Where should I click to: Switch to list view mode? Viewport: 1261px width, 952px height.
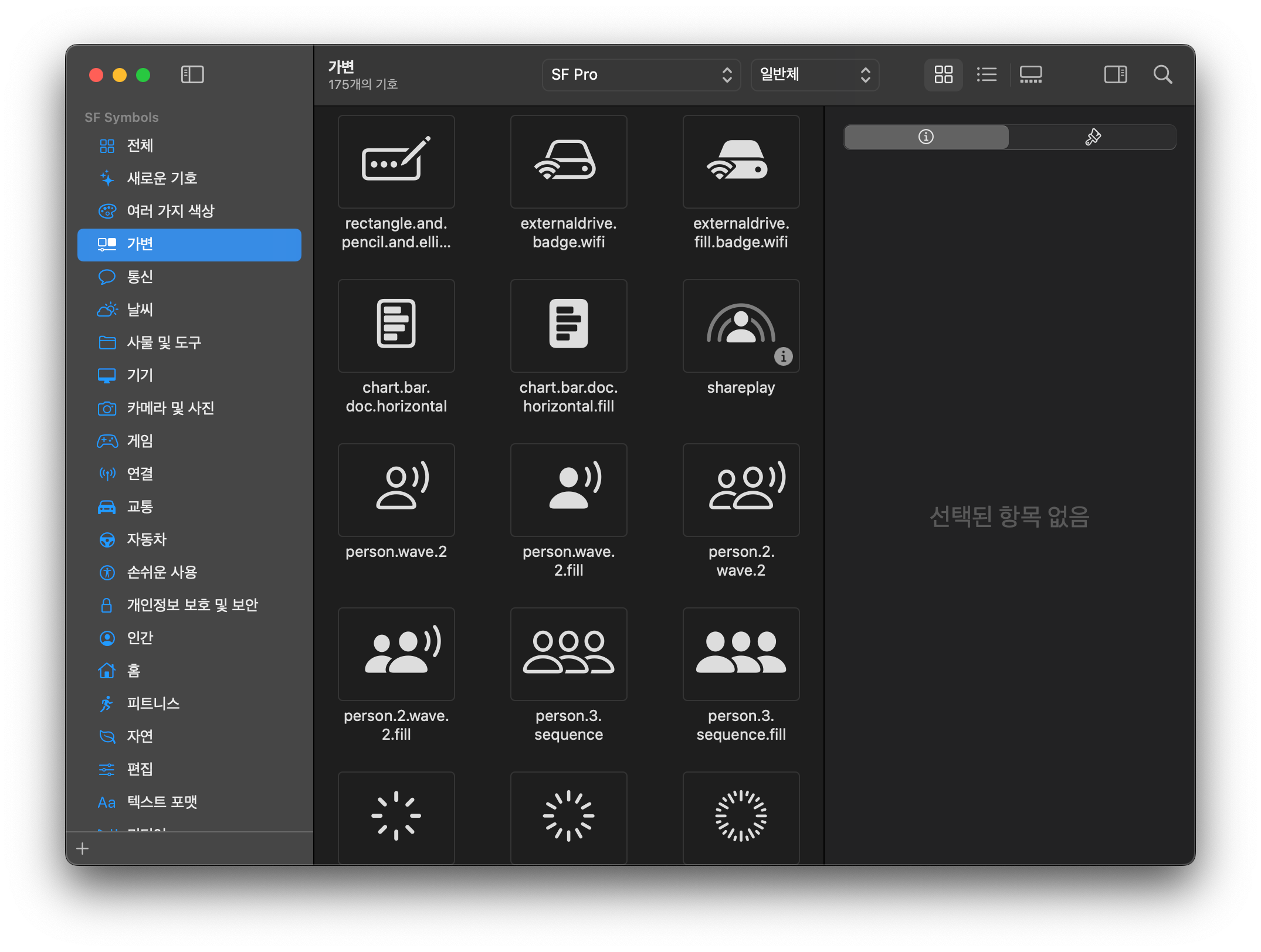[x=987, y=74]
